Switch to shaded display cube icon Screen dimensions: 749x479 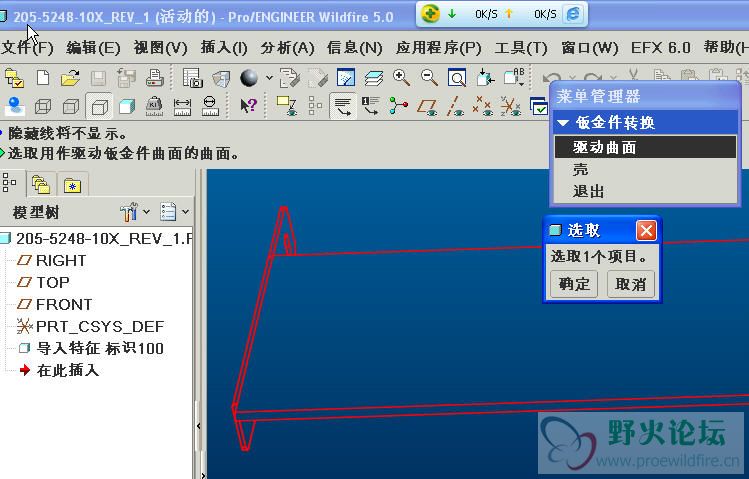[x=127, y=106]
